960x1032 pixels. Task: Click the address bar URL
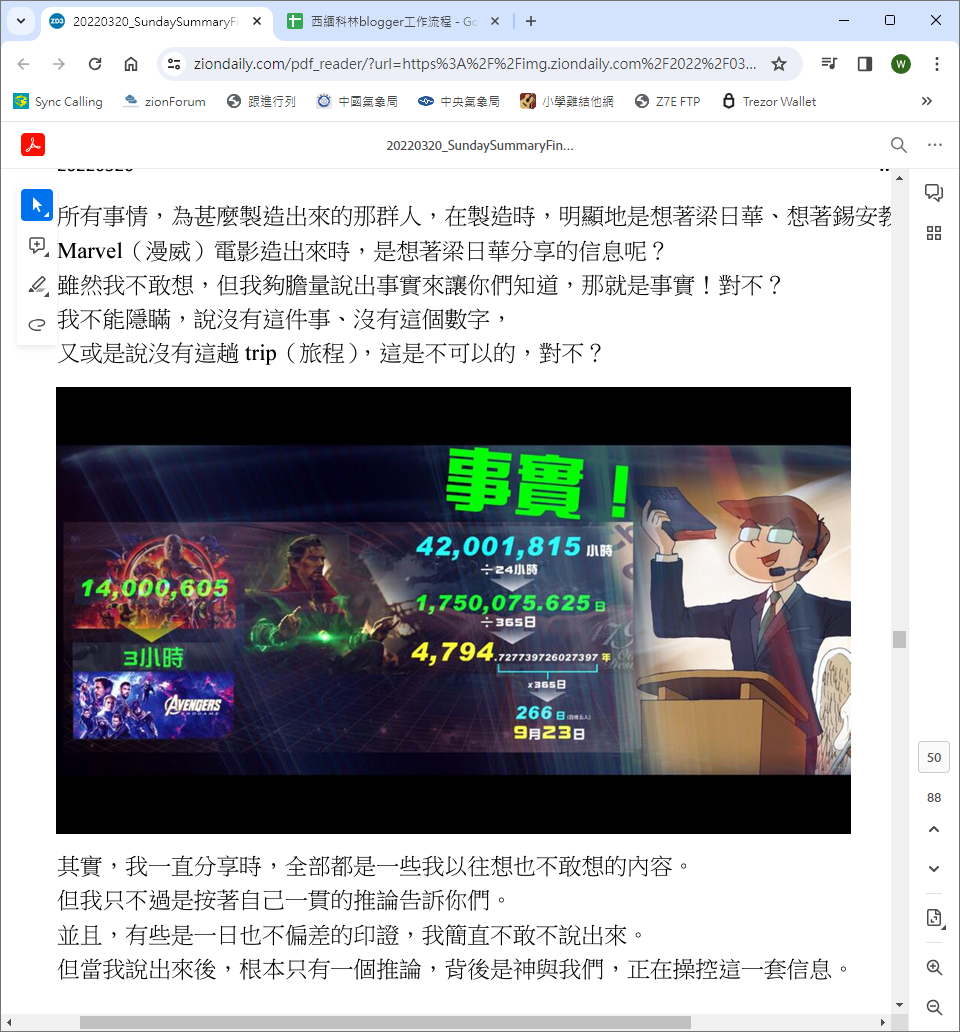[x=474, y=64]
